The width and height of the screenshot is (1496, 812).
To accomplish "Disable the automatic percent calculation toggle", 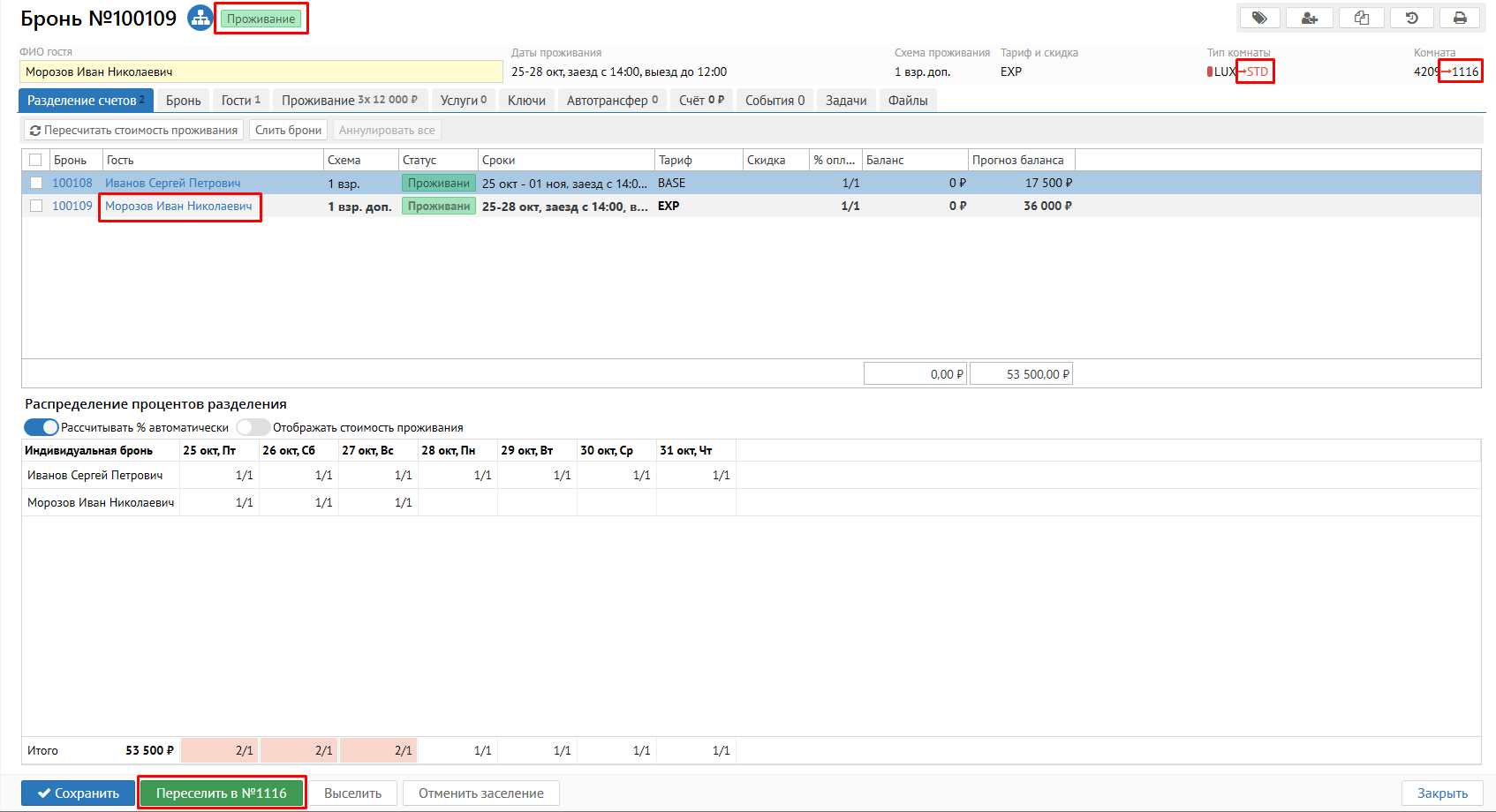I will [42, 427].
